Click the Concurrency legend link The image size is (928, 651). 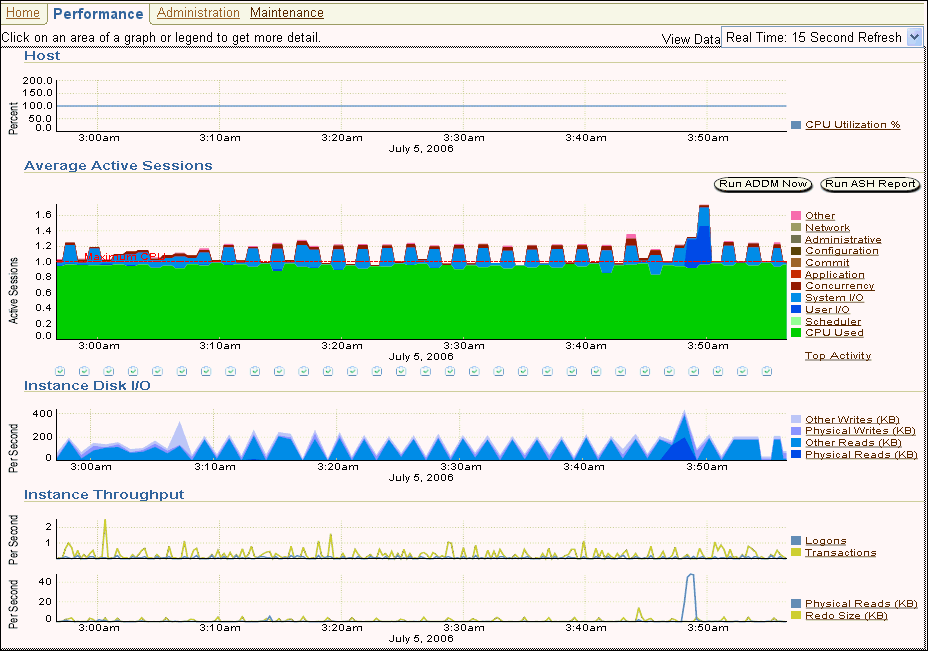coord(839,286)
